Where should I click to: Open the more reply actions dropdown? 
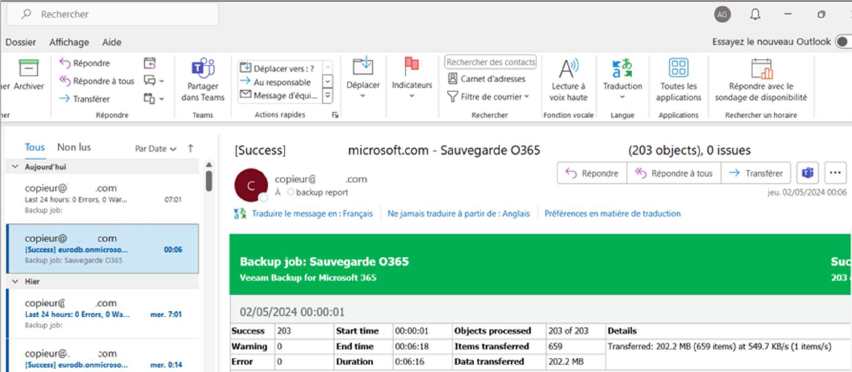tap(154, 99)
